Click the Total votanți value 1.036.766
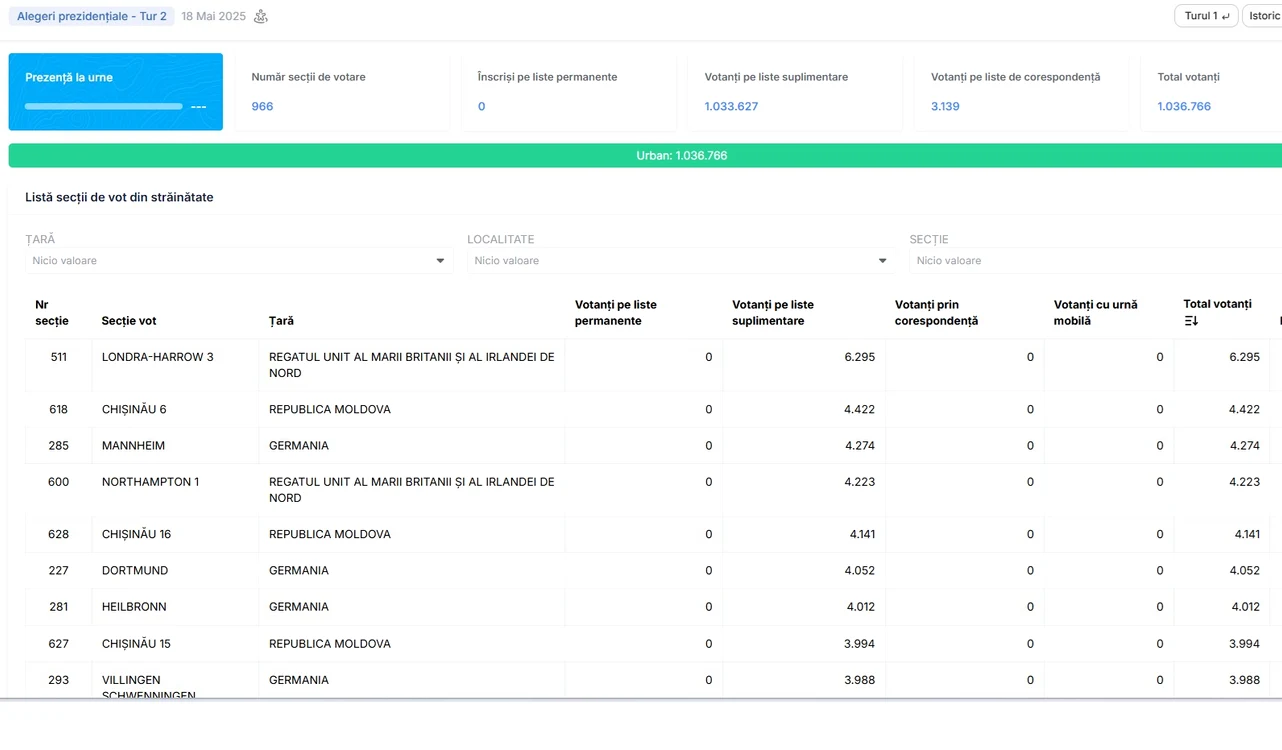This screenshot has height=750, width=1282. point(1184,106)
